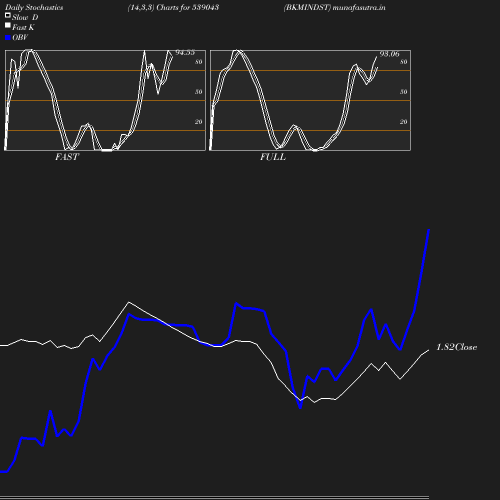Click the 'Fast K' legend label
Viewport: 500px width, 500px height.
point(23,27)
